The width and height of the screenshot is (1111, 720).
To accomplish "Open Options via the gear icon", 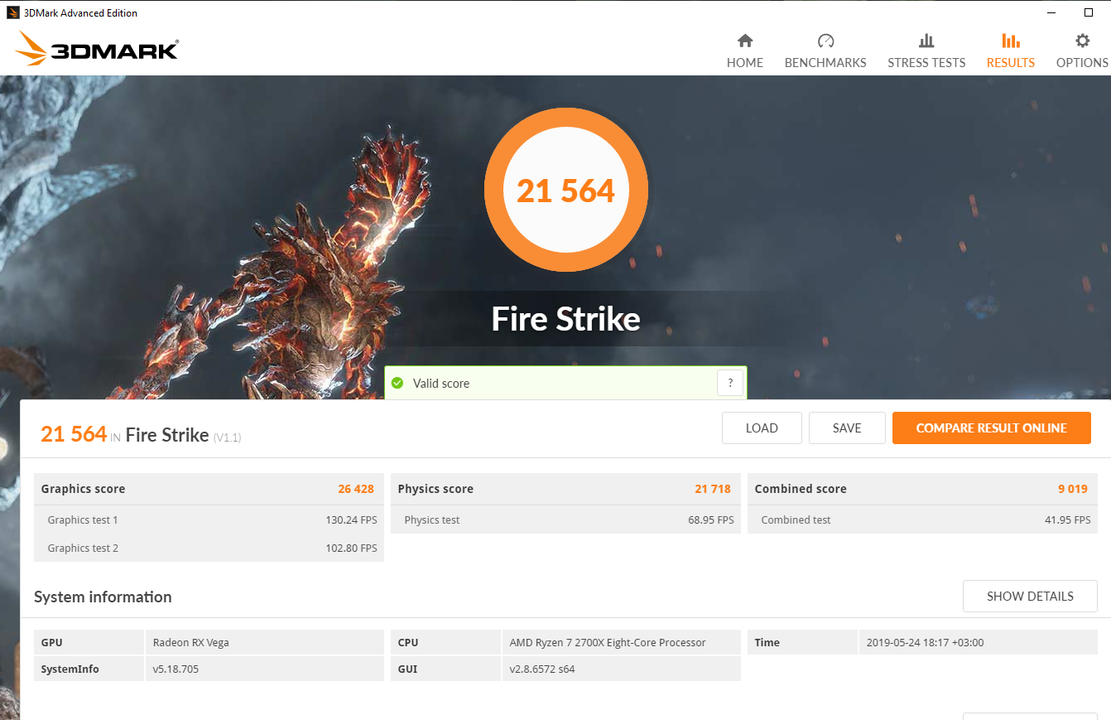I will (1082, 40).
